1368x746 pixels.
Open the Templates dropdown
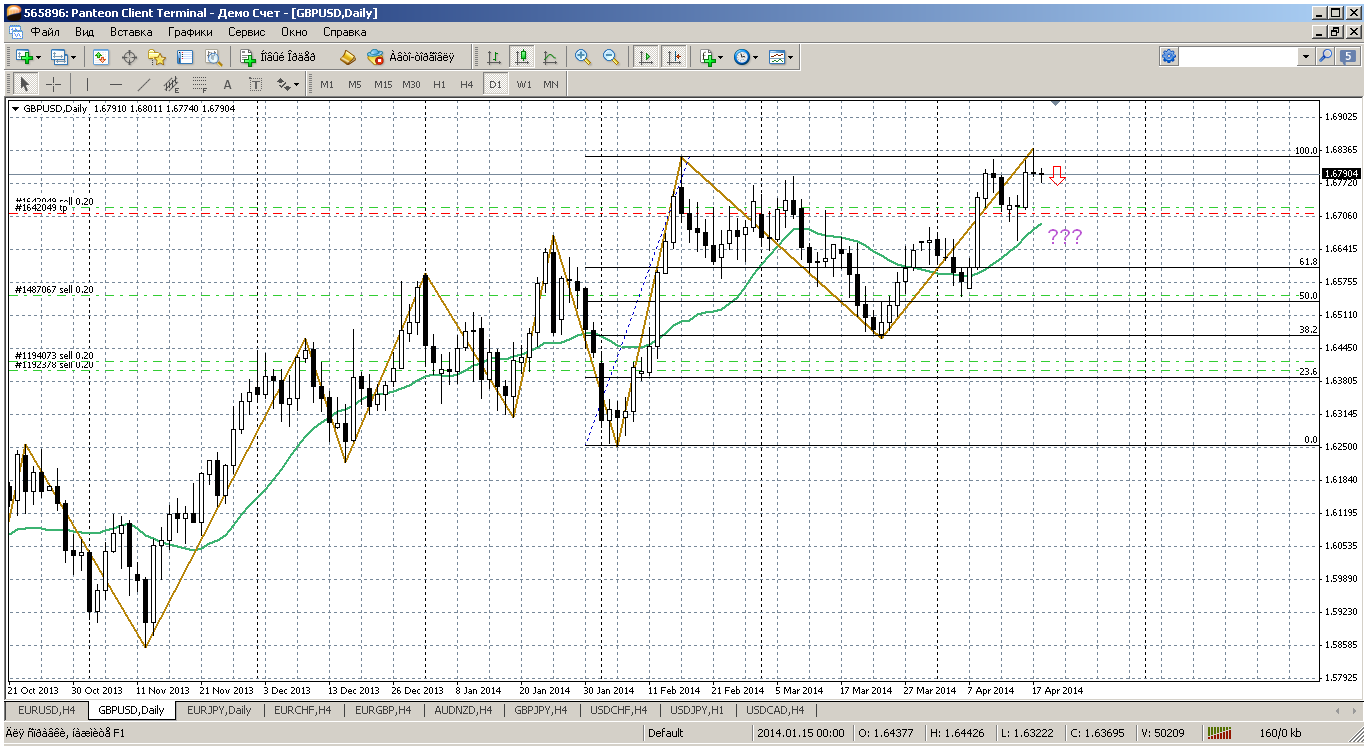[x=782, y=57]
